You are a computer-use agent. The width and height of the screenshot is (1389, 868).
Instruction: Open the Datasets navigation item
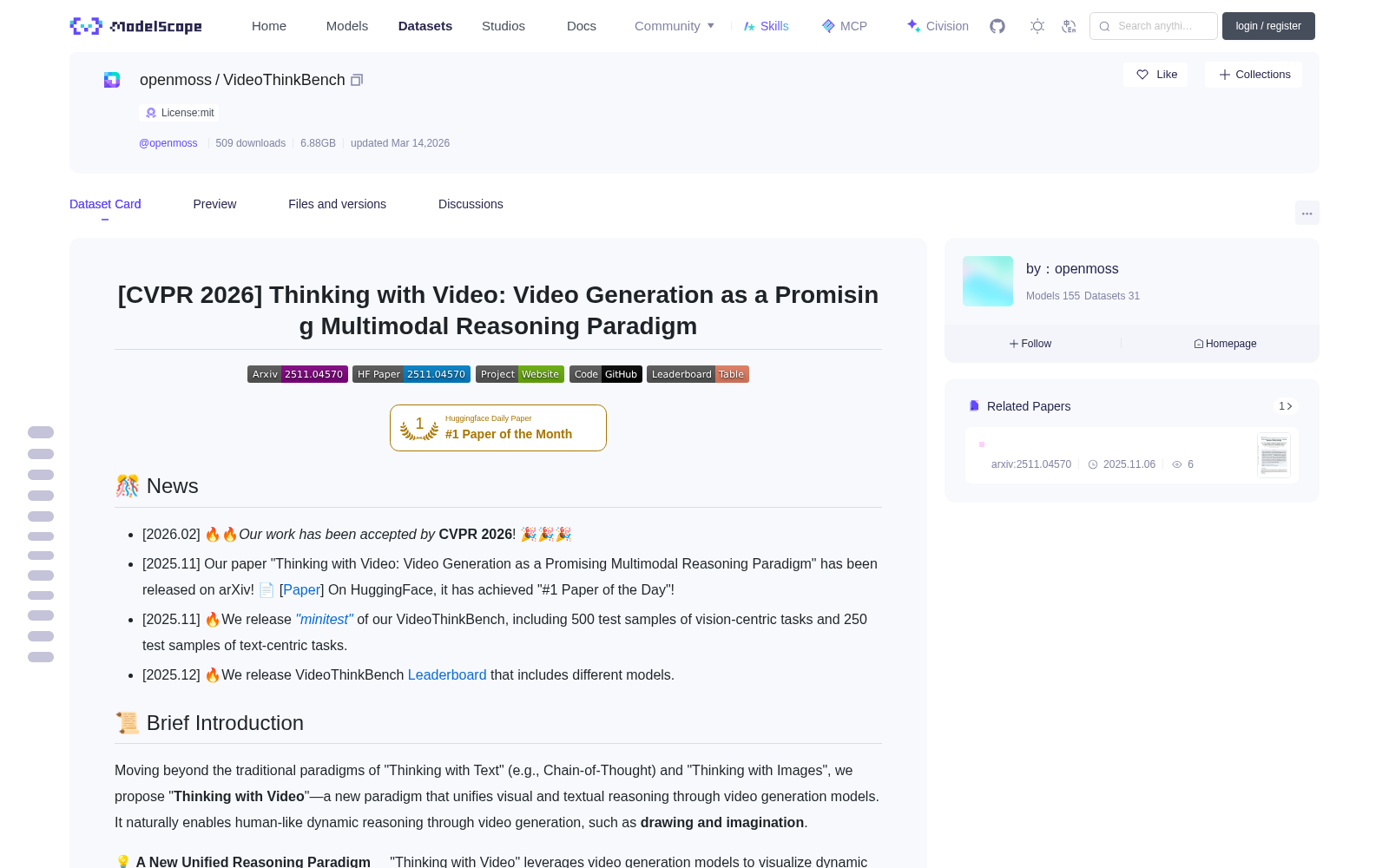(425, 26)
